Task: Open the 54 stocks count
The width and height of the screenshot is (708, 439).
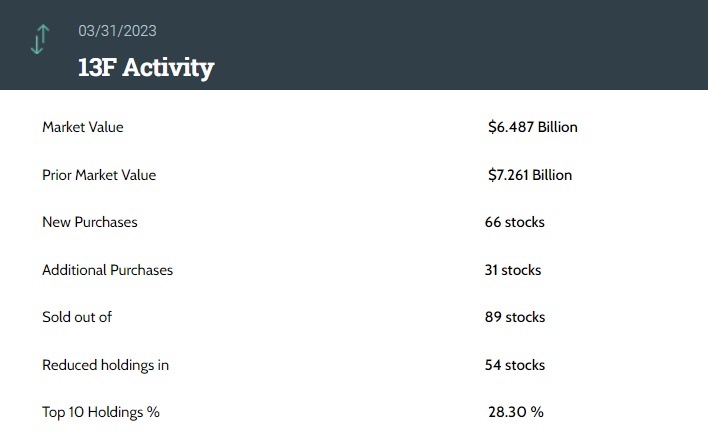Action: tap(514, 365)
